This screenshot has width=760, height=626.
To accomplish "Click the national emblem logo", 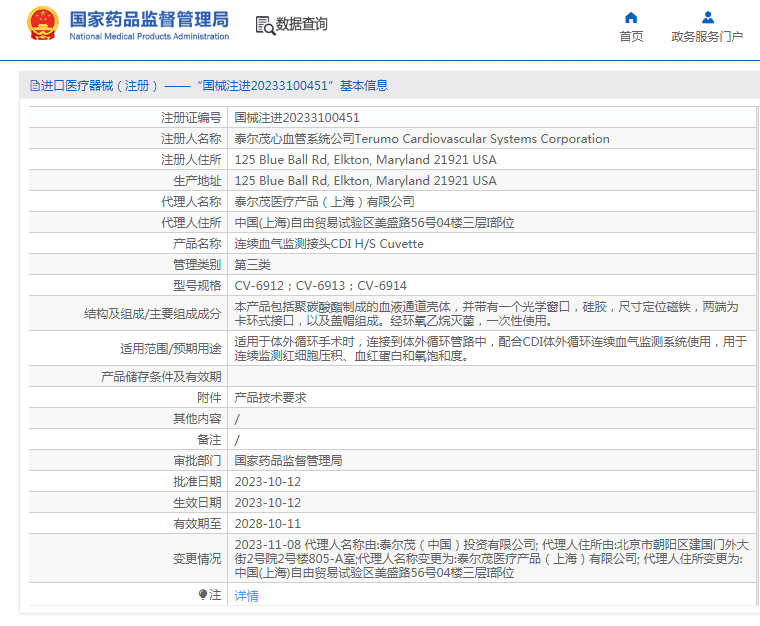I will tap(43, 23).
